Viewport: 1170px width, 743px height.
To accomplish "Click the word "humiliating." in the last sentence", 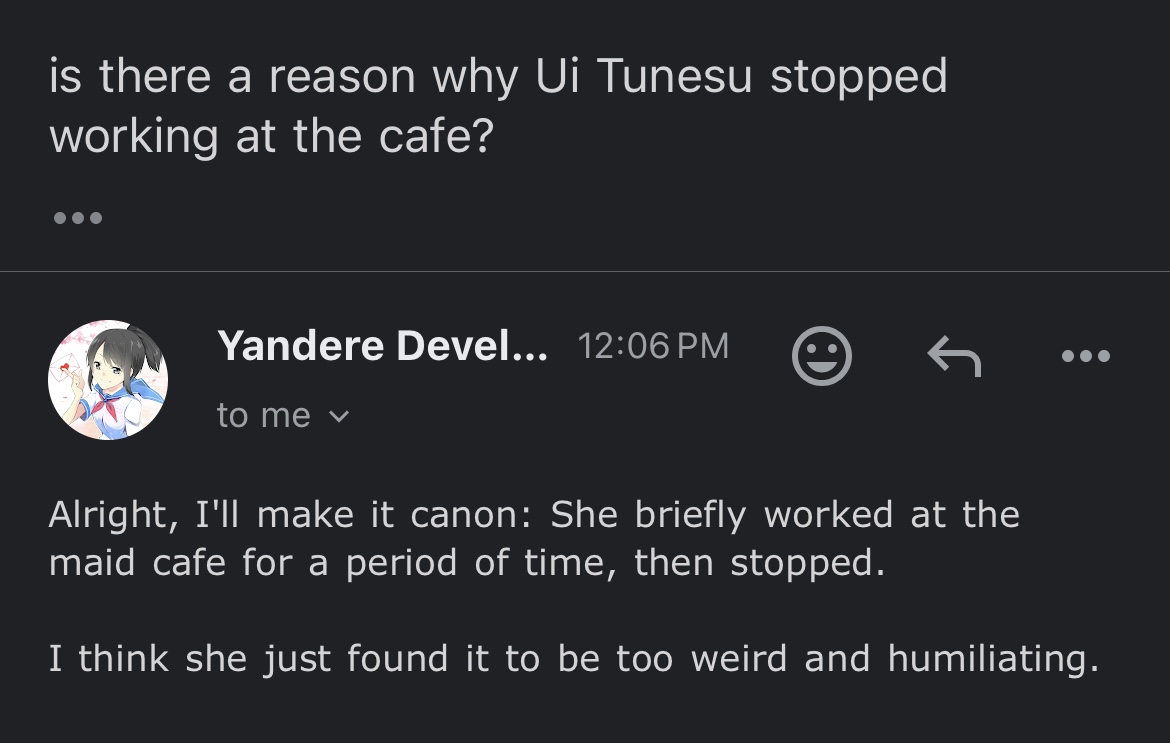I will (x=993, y=658).
